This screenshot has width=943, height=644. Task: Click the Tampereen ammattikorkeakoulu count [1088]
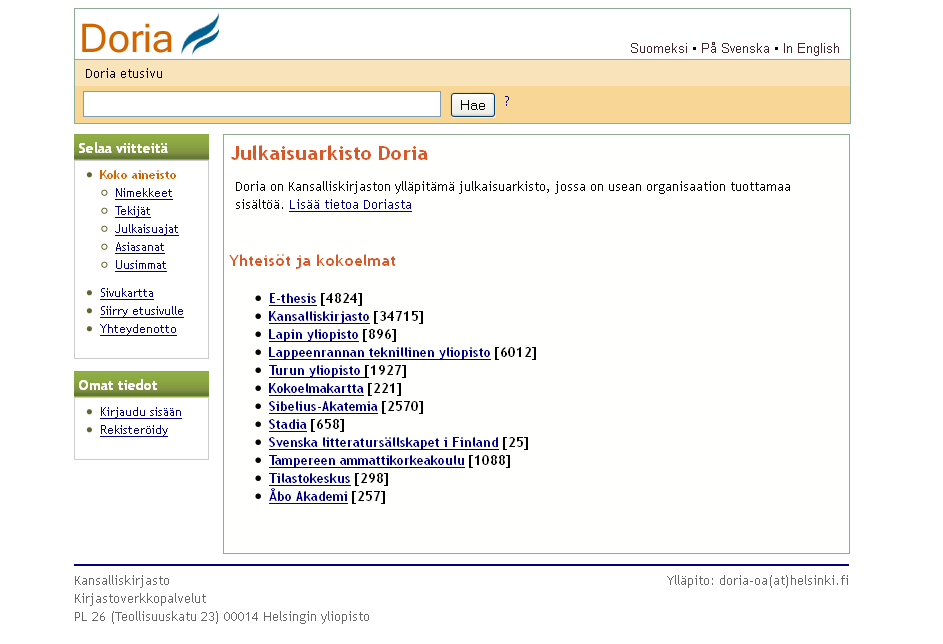[x=490, y=461]
